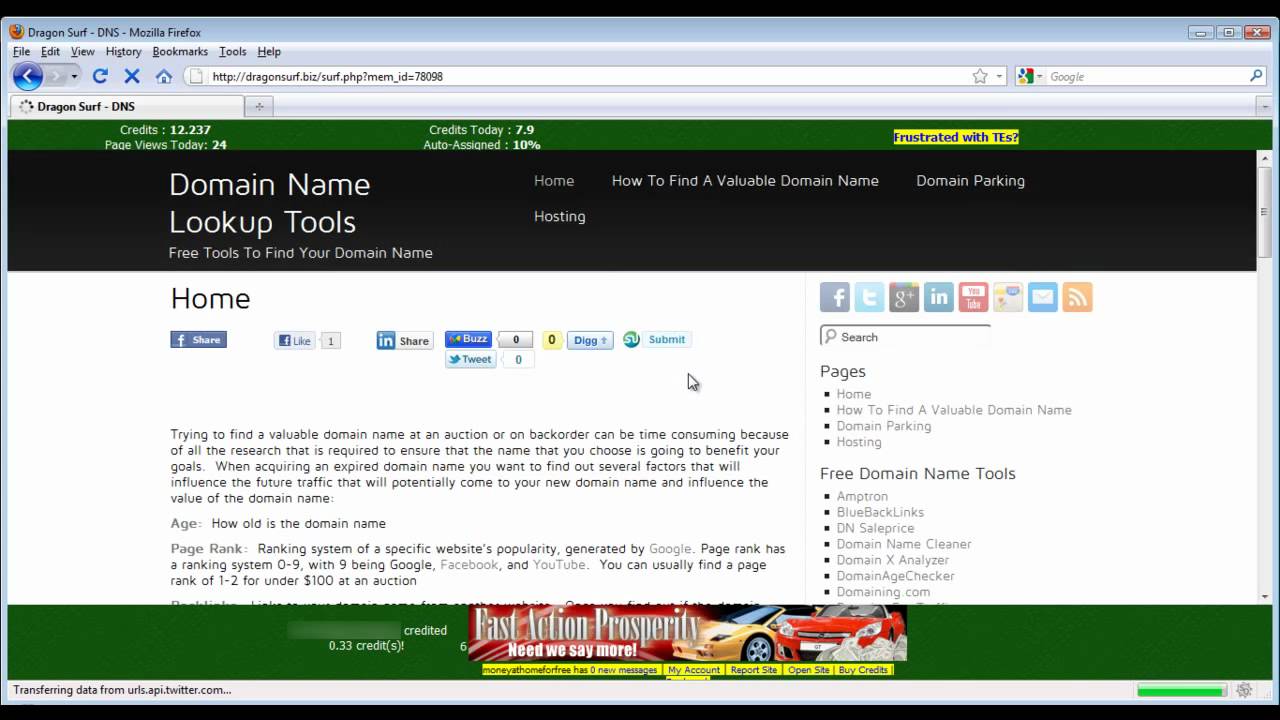Bookmark this page with the star icon

point(980,76)
